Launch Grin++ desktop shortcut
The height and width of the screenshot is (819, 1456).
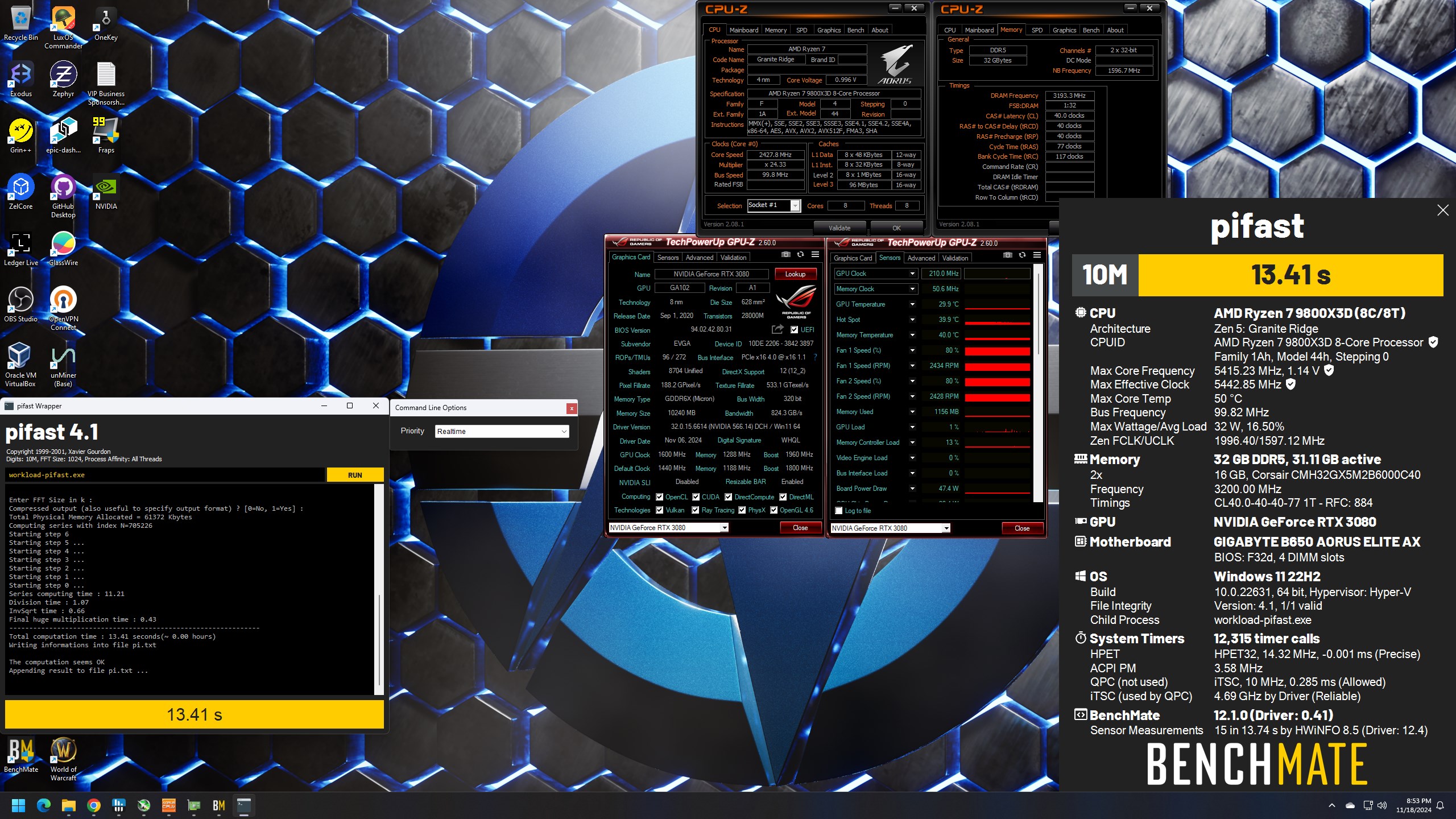(x=21, y=136)
